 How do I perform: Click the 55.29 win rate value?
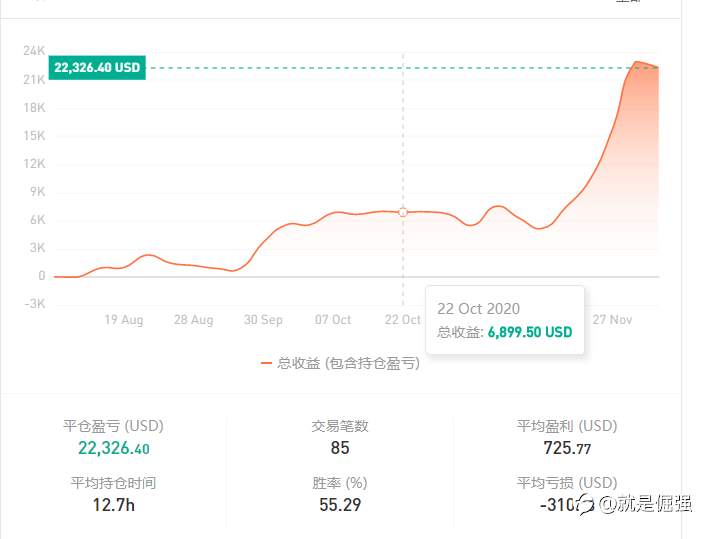point(340,505)
